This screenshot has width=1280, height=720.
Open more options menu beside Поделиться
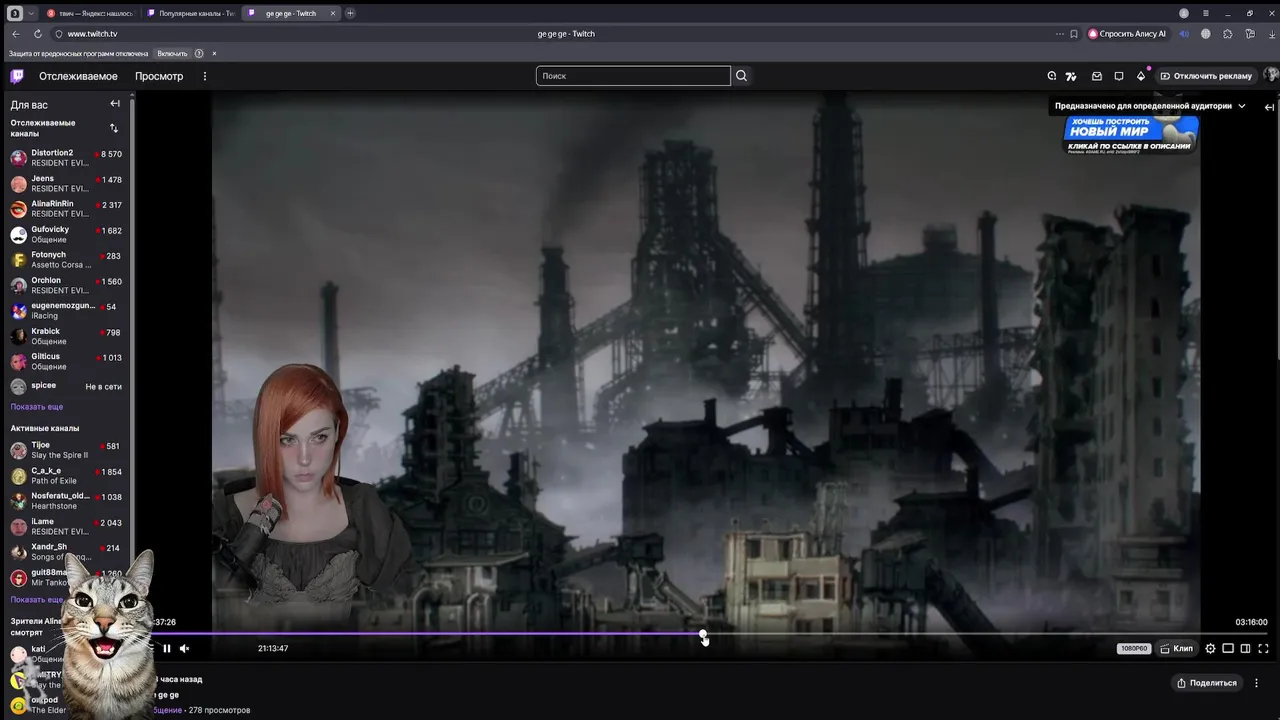[x=1257, y=683]
